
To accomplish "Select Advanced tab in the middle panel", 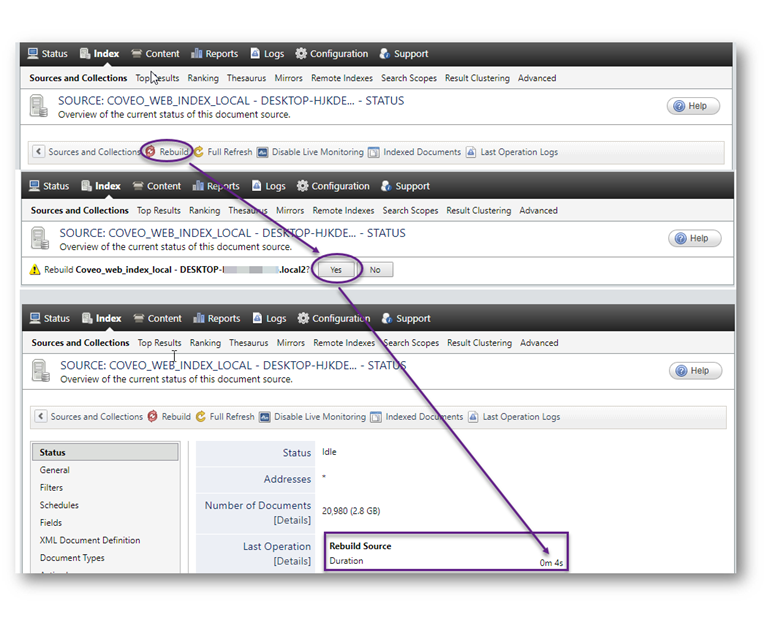I will click(539, 211).
